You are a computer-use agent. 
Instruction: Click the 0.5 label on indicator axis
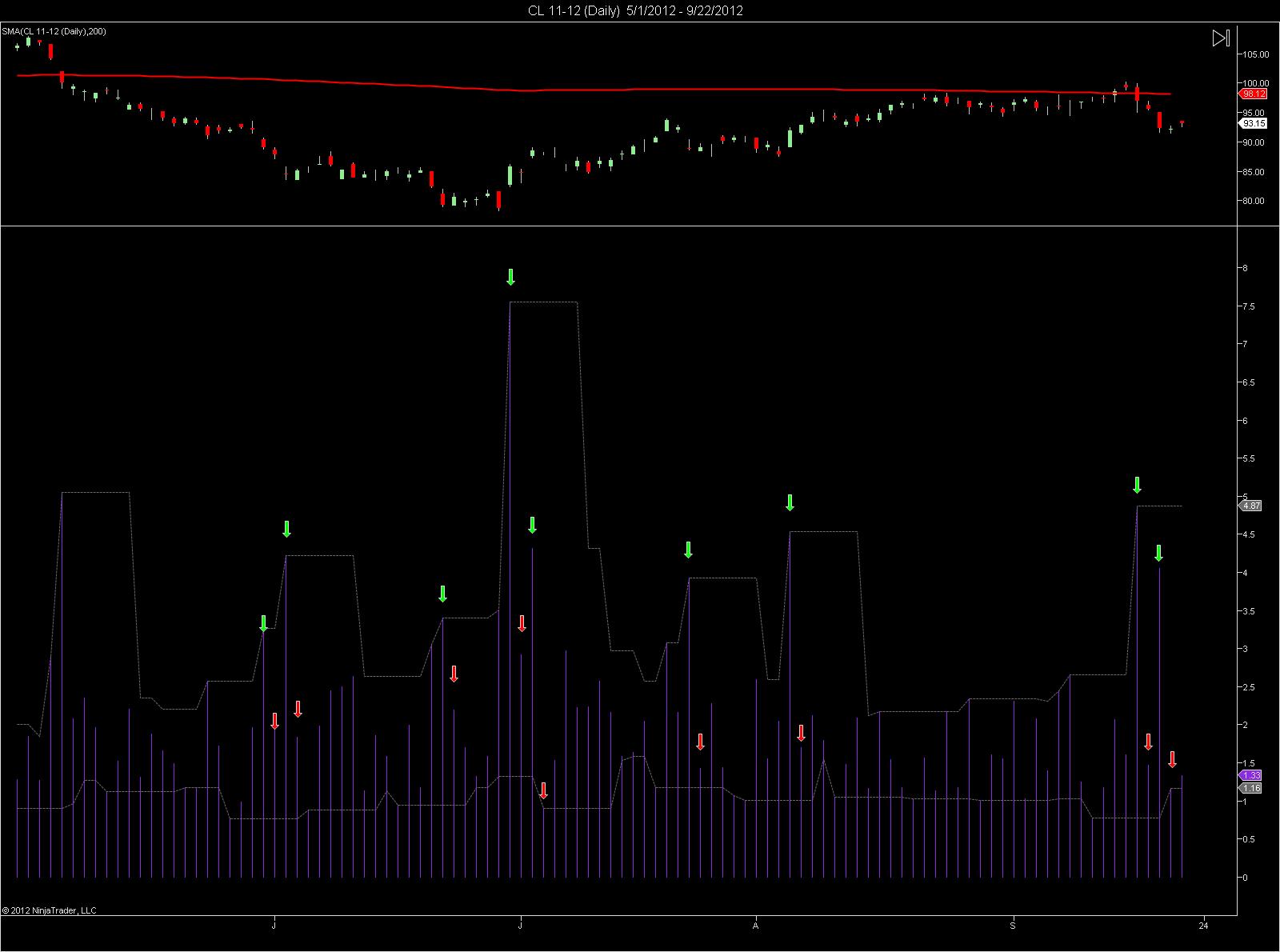coord(1248,839)
